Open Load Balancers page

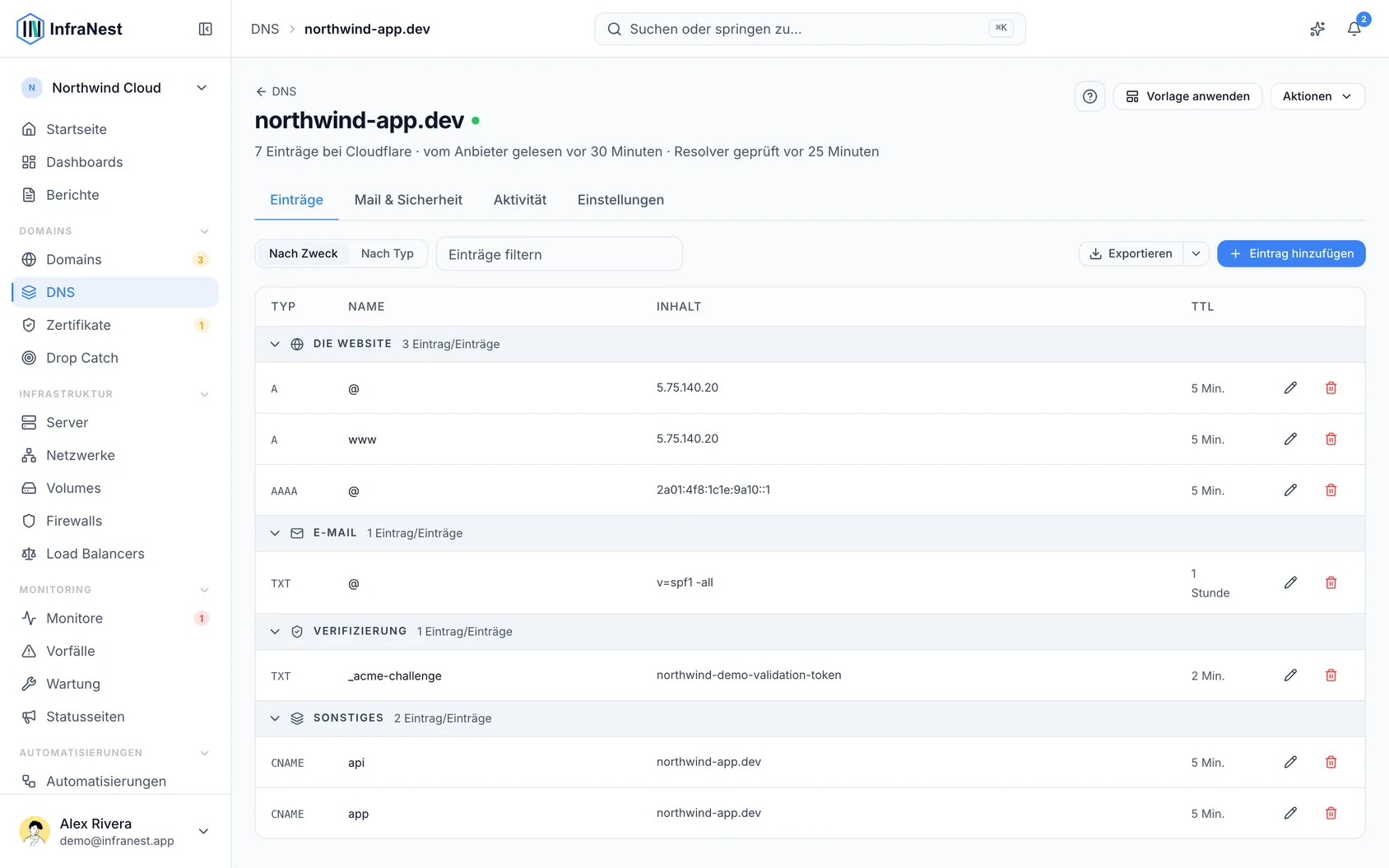115,554
